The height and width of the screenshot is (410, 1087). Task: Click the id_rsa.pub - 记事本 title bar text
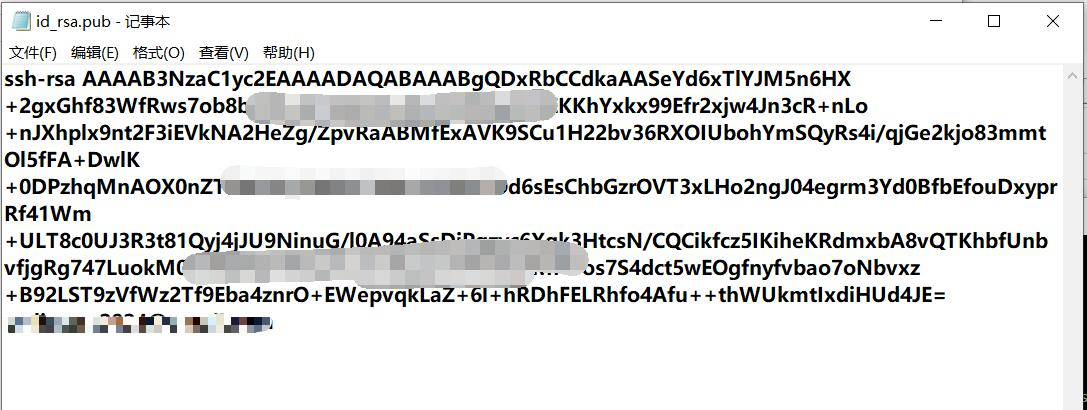pyautogui.click(x=103, y=22)
